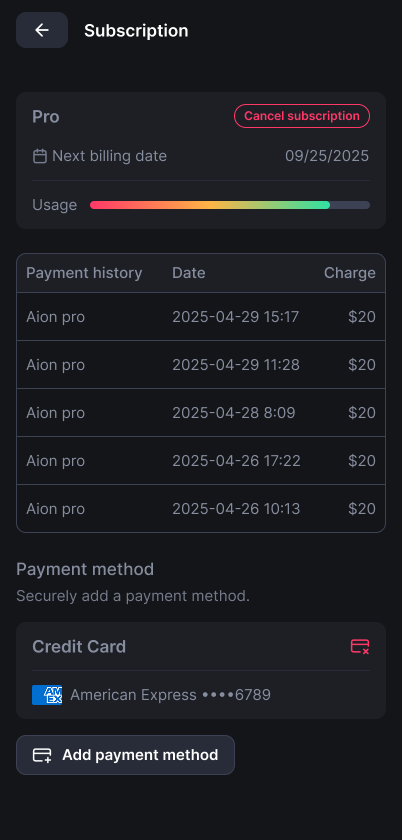Click the Credit Card heading
This screenshot has height=840, width=402.
click(x=79, y=647)
